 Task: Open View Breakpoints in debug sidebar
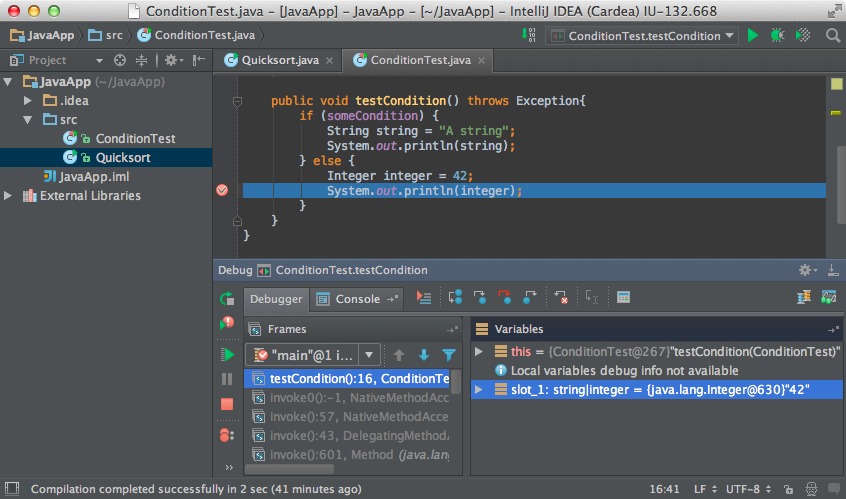coord(227,434)
